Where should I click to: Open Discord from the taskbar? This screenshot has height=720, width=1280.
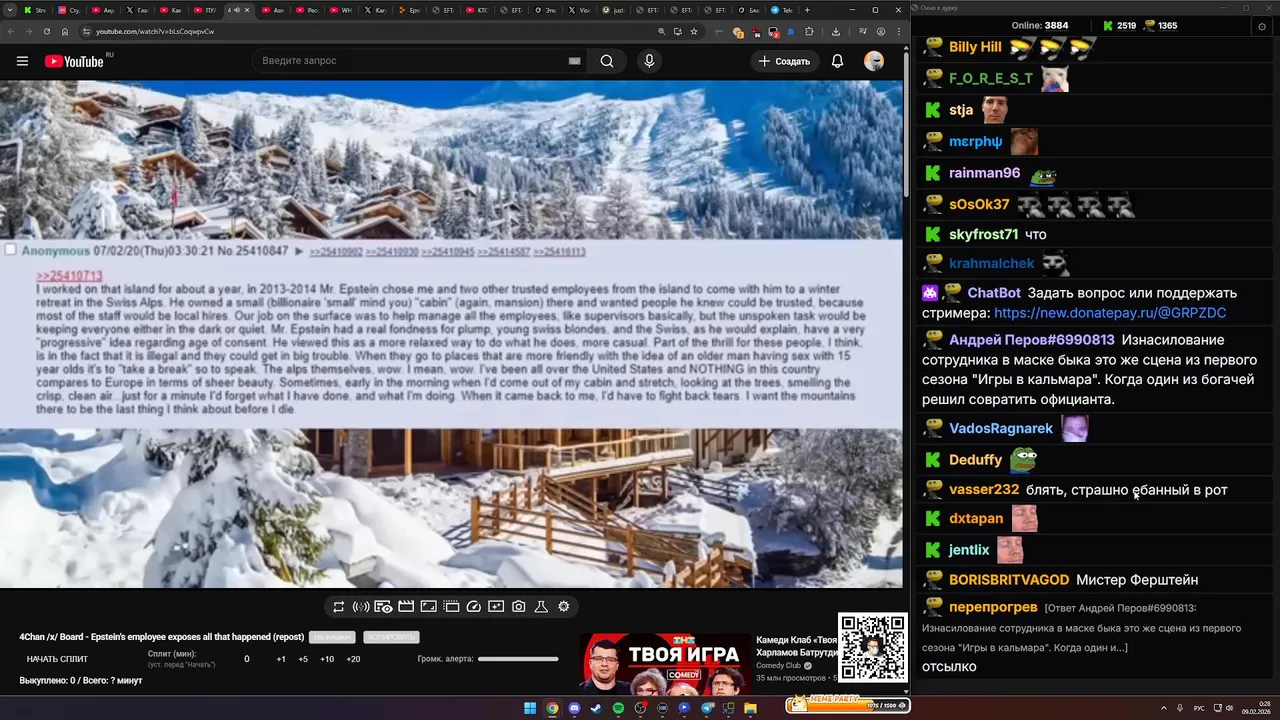(574, 708)
